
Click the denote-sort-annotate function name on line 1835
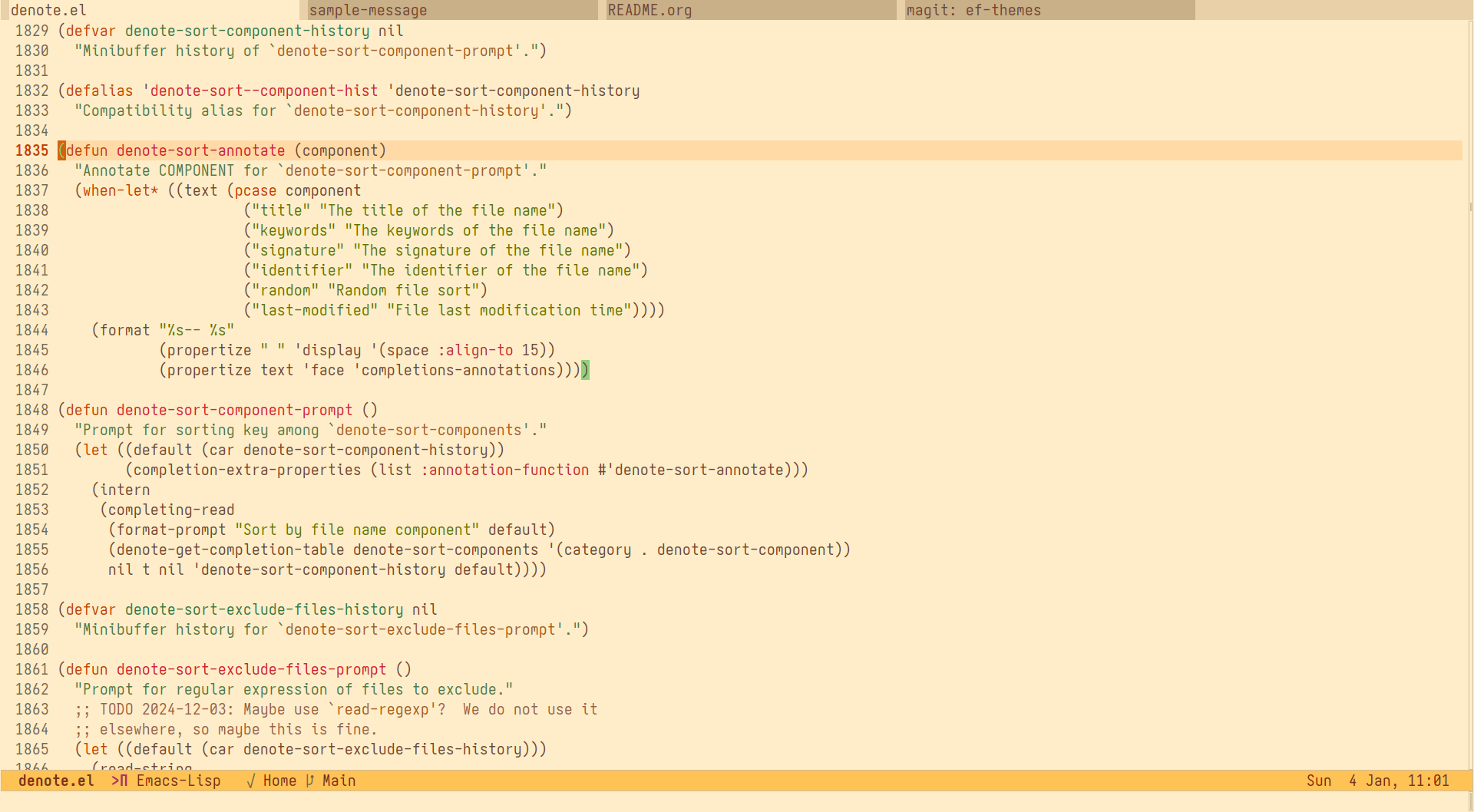[x=200, y=150]
